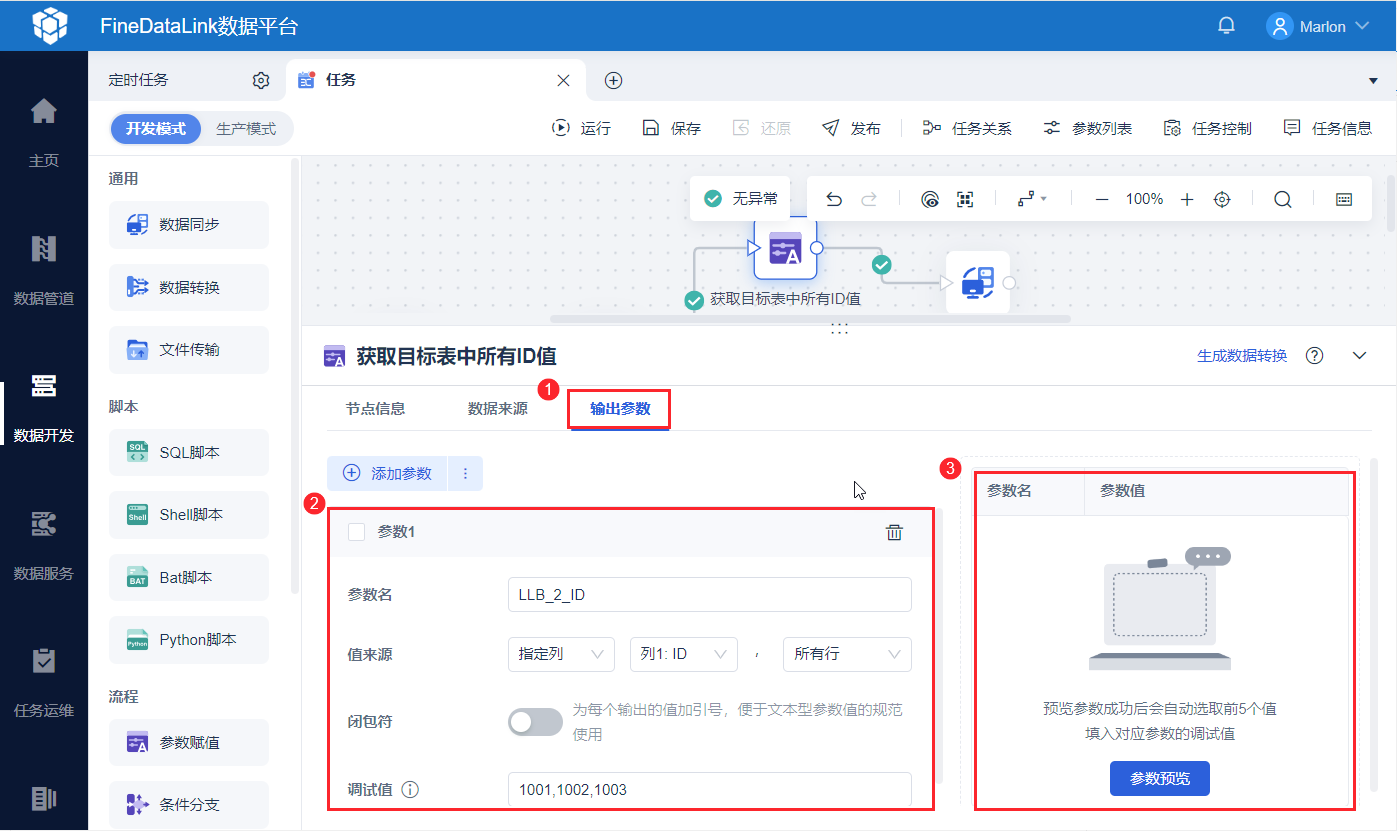Open 任务关系 in the toolbar
This screenshot has height=831, width=1397.
967,128
